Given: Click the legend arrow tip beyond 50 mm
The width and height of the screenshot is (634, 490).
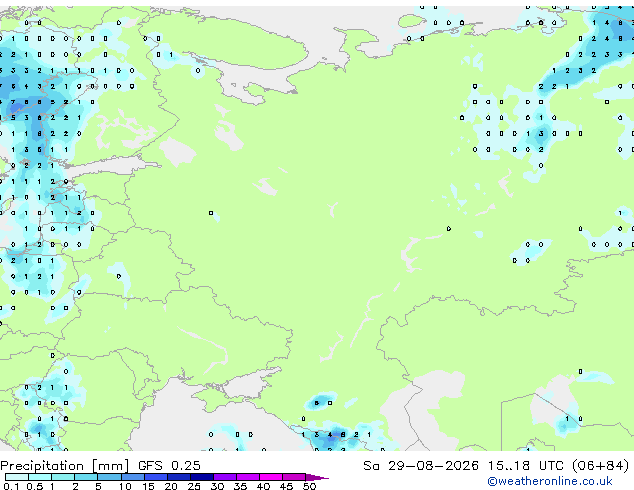Looking at the screenshot, I should pos(317,477).
